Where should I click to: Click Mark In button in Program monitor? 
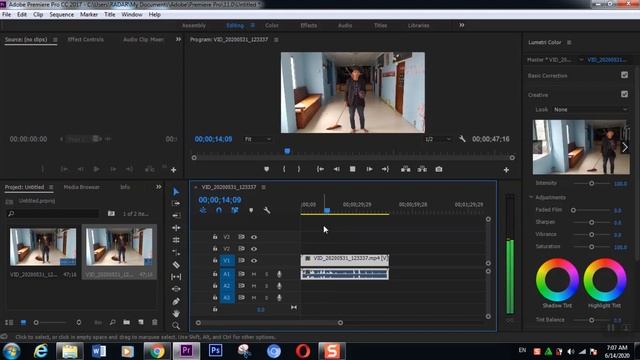[x=284, y=169]
